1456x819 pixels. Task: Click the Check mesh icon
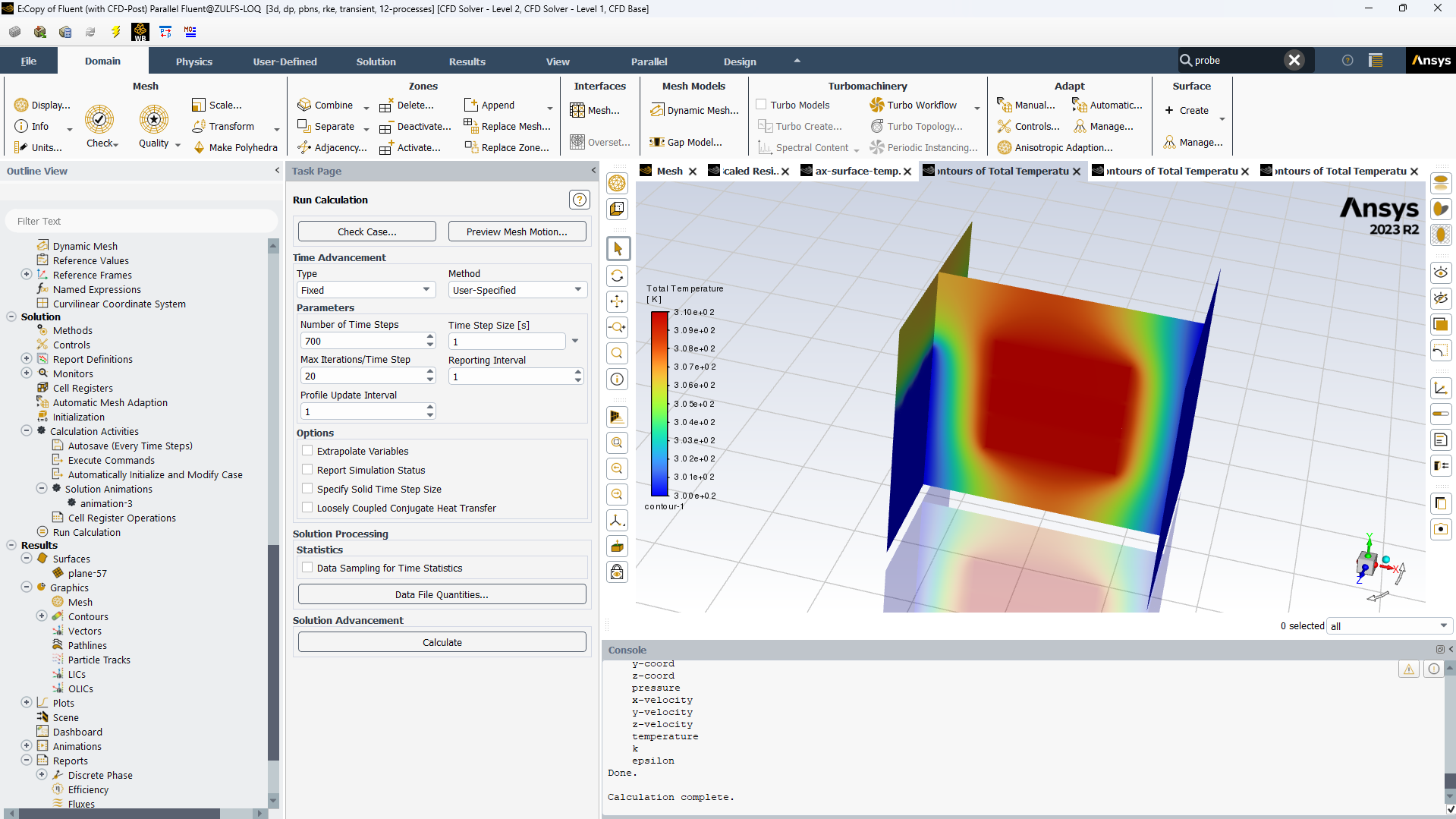99,119
